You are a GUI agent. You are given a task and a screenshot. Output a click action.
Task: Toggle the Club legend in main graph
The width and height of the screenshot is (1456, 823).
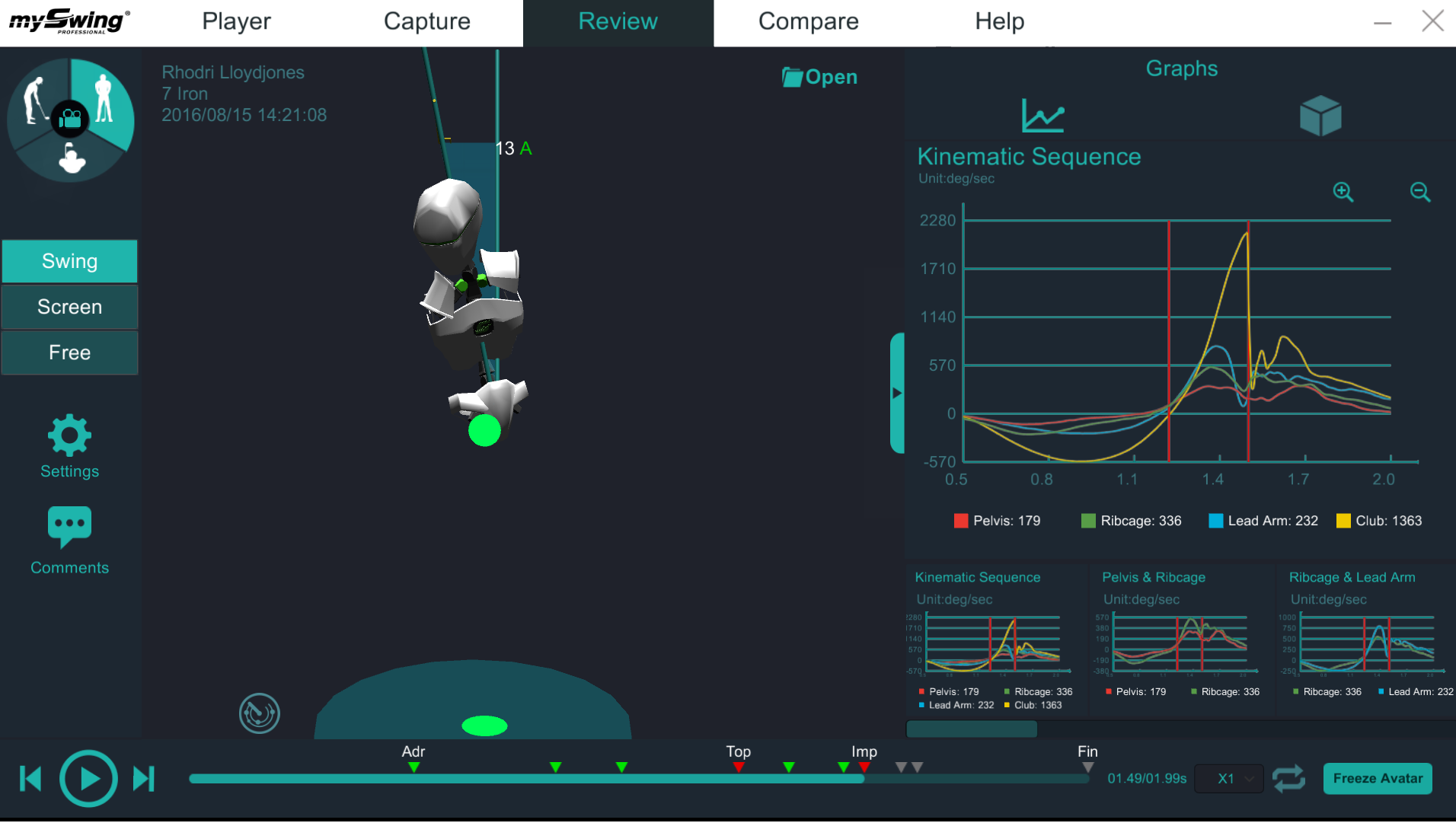pyautogui.click(x=1379, y=521)
